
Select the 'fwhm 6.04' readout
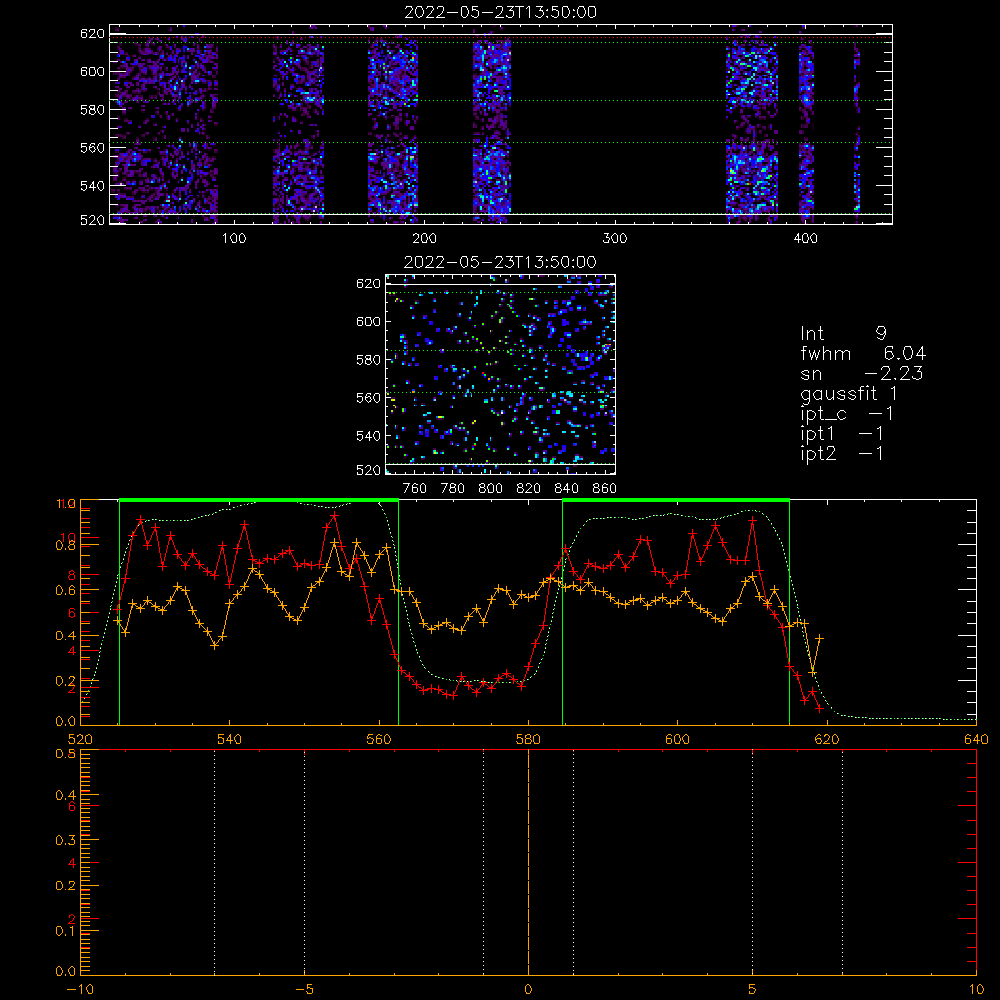pos(863,353)
